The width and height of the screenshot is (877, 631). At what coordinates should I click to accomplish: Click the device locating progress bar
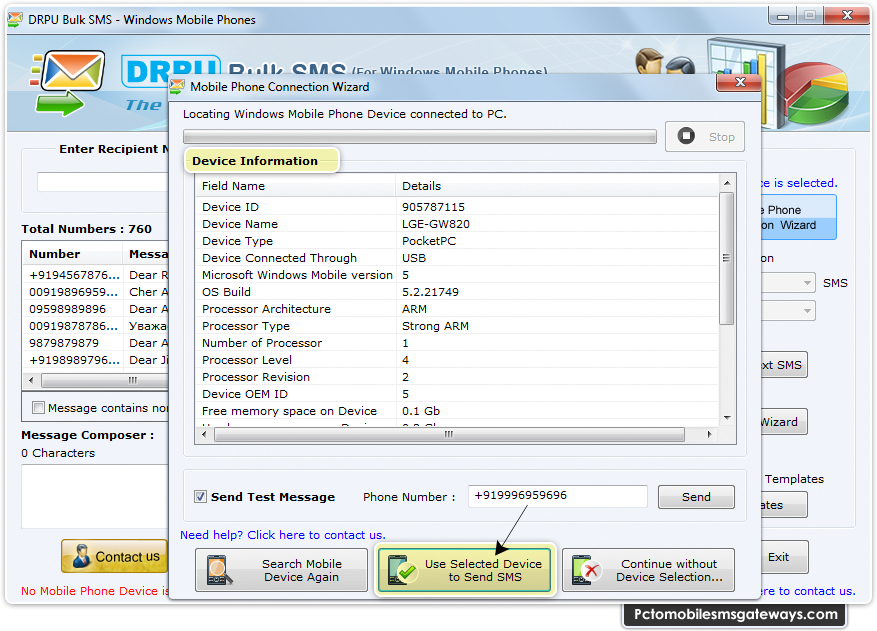click(419, 137)
